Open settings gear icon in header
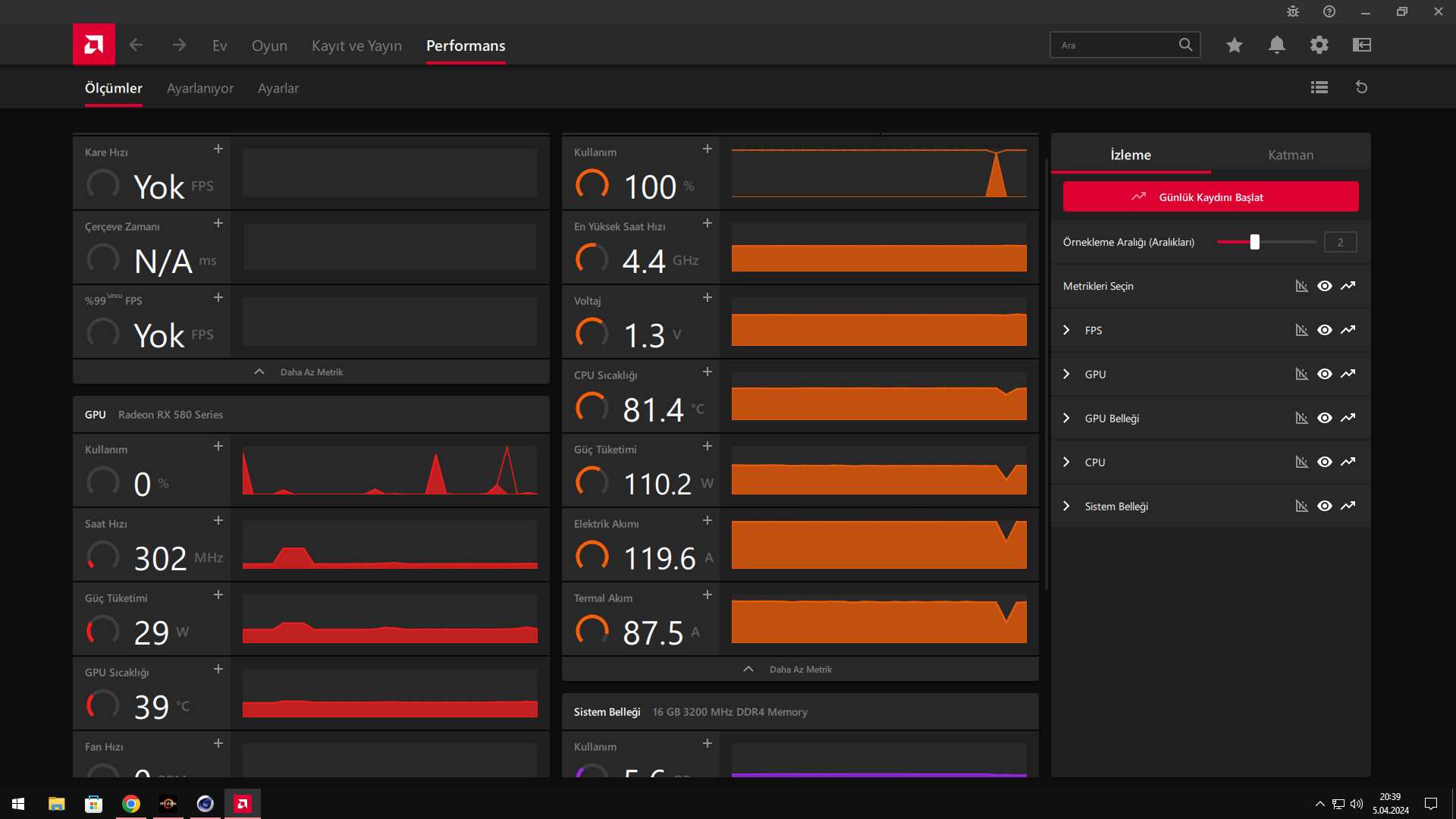 coord(1319,45)
